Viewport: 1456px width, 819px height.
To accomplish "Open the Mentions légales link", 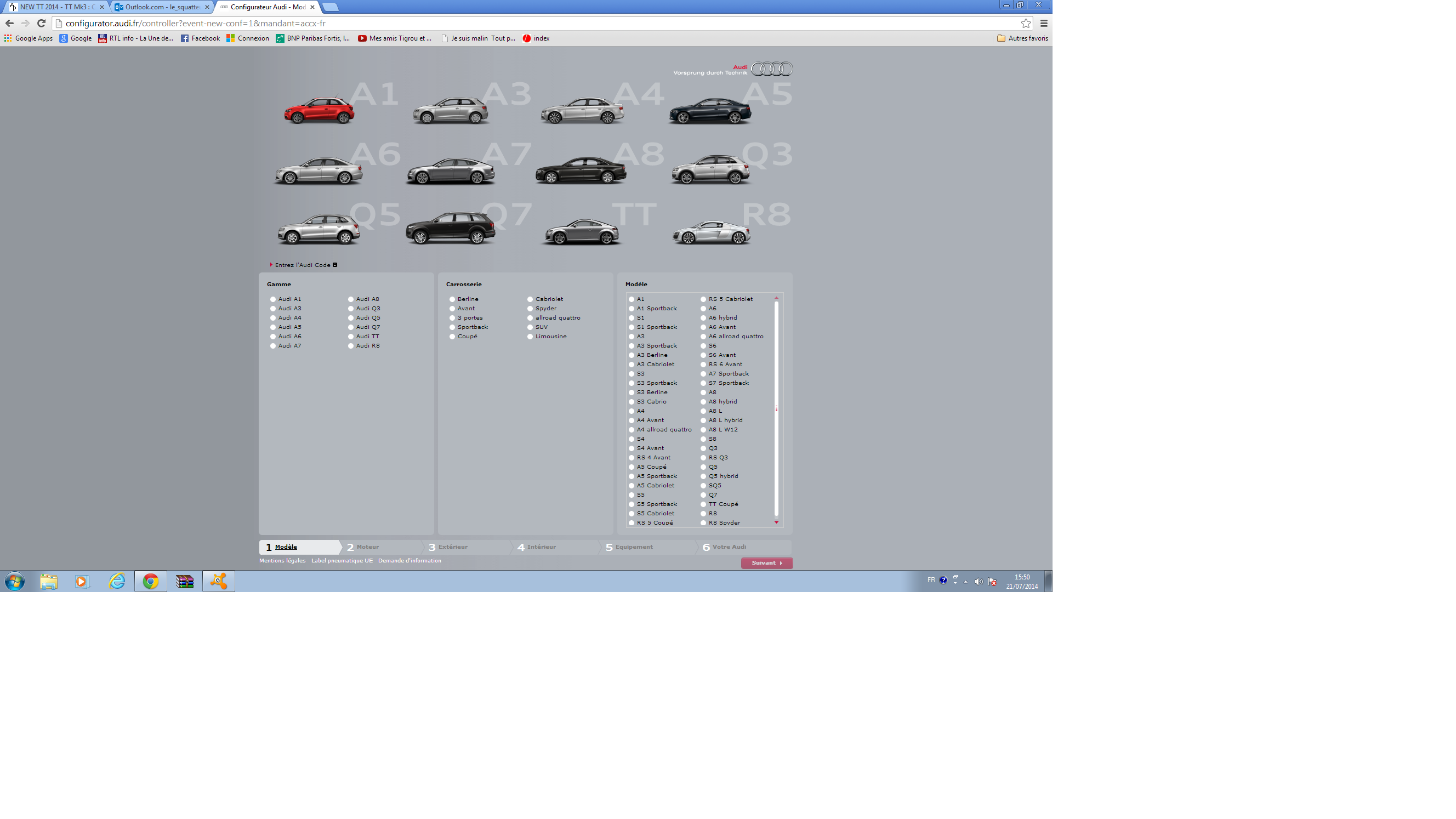I will [x=282, y=561].
